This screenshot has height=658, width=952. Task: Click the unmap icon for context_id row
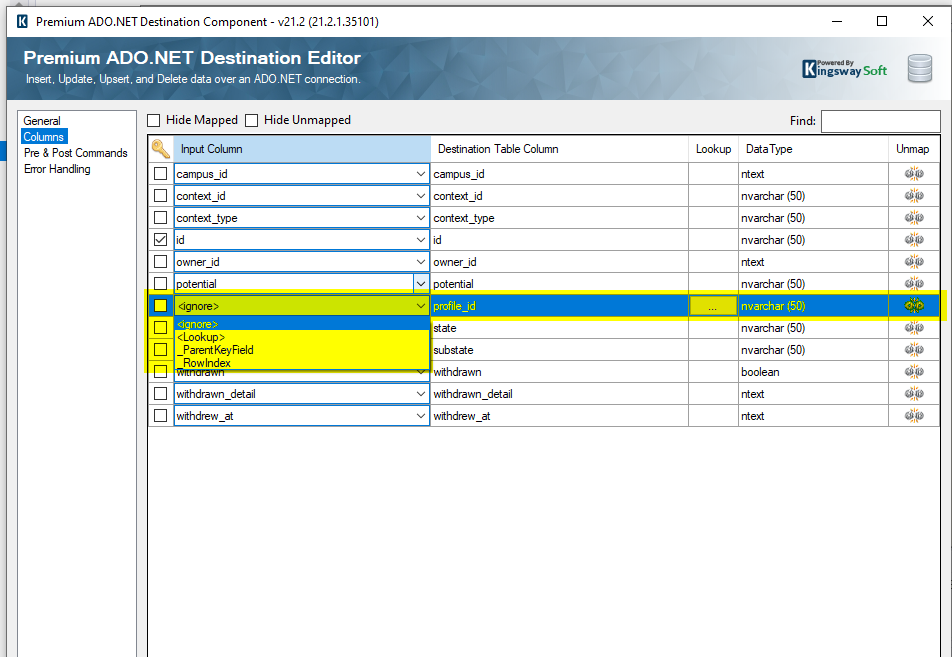point(914,195)
